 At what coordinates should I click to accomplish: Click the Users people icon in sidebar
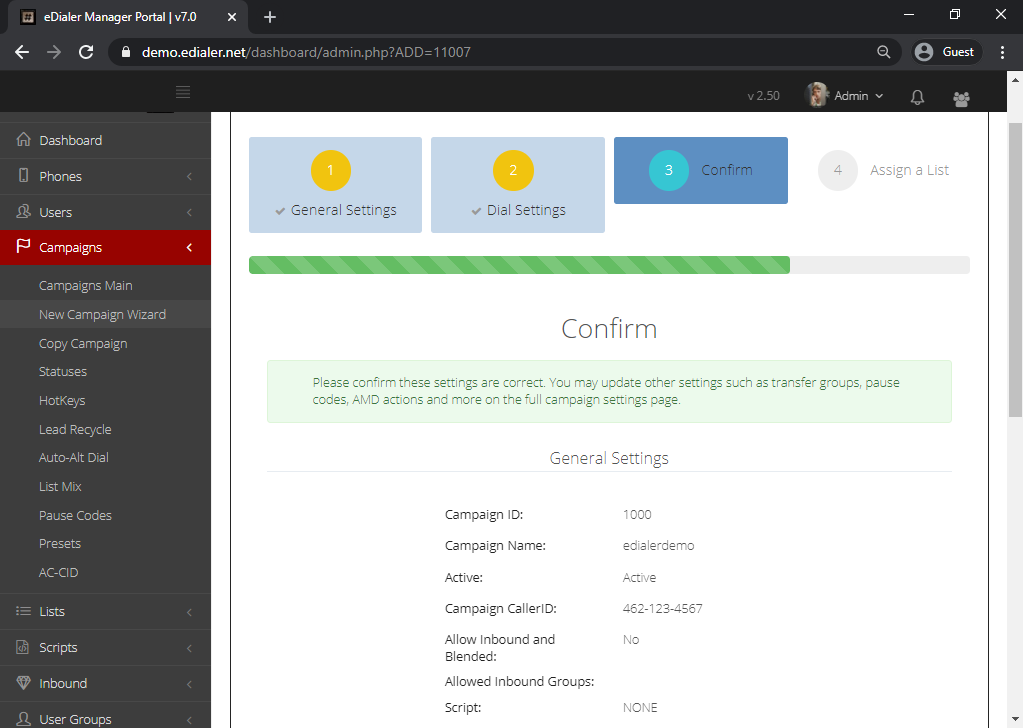pyautogui.click(x=23, y=211)
